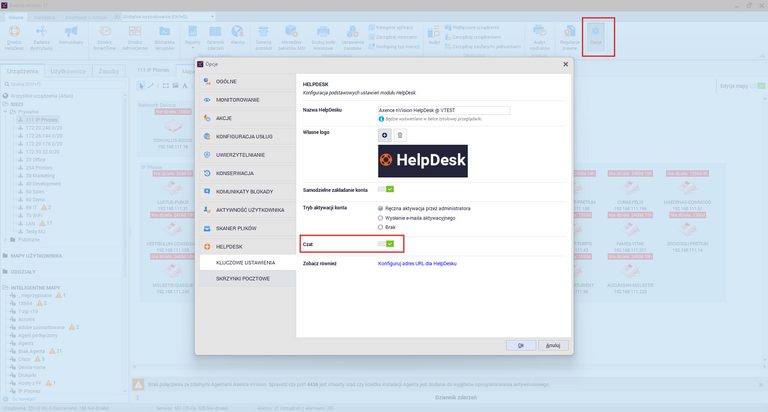Image resolution: width=768 pixels, height=412 pixels.
Task: Select SKRZYNKI POCZTOWE under HelpDesk
Action: [248, 278]
